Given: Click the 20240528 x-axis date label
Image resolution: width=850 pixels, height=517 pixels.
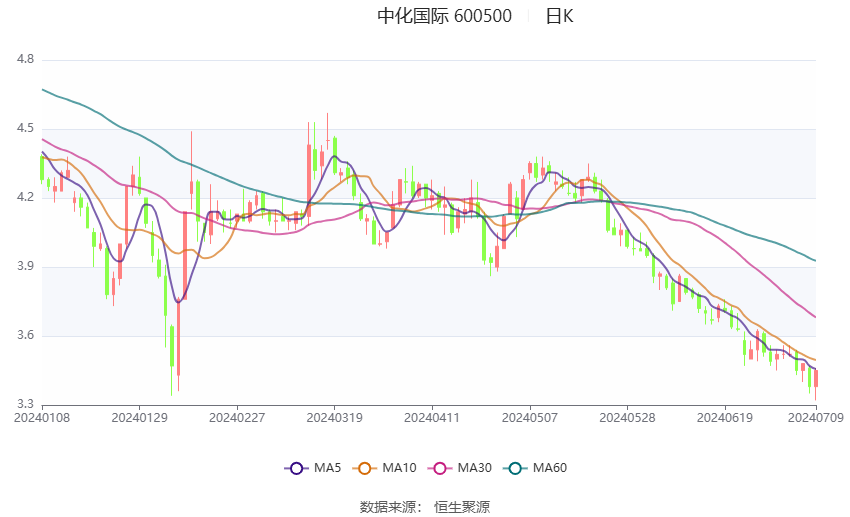Looking at the screenshot, I should point(627,418).
